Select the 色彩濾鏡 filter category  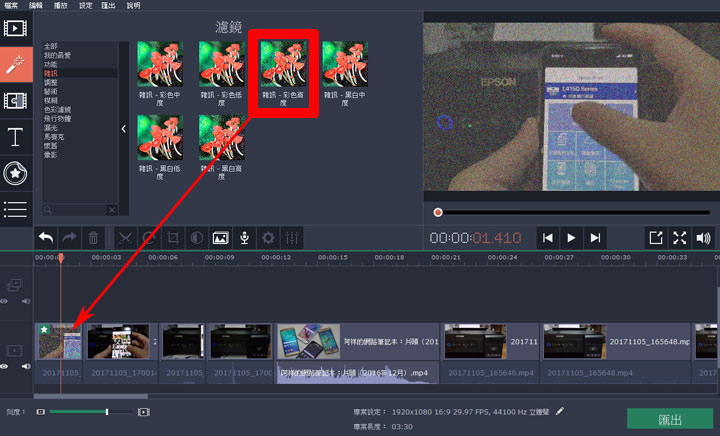click(x=57, y=110)
